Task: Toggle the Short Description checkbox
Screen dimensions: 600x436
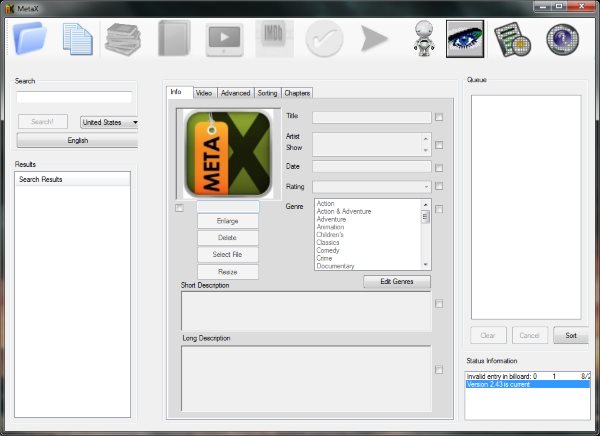Action: point(439,304)
